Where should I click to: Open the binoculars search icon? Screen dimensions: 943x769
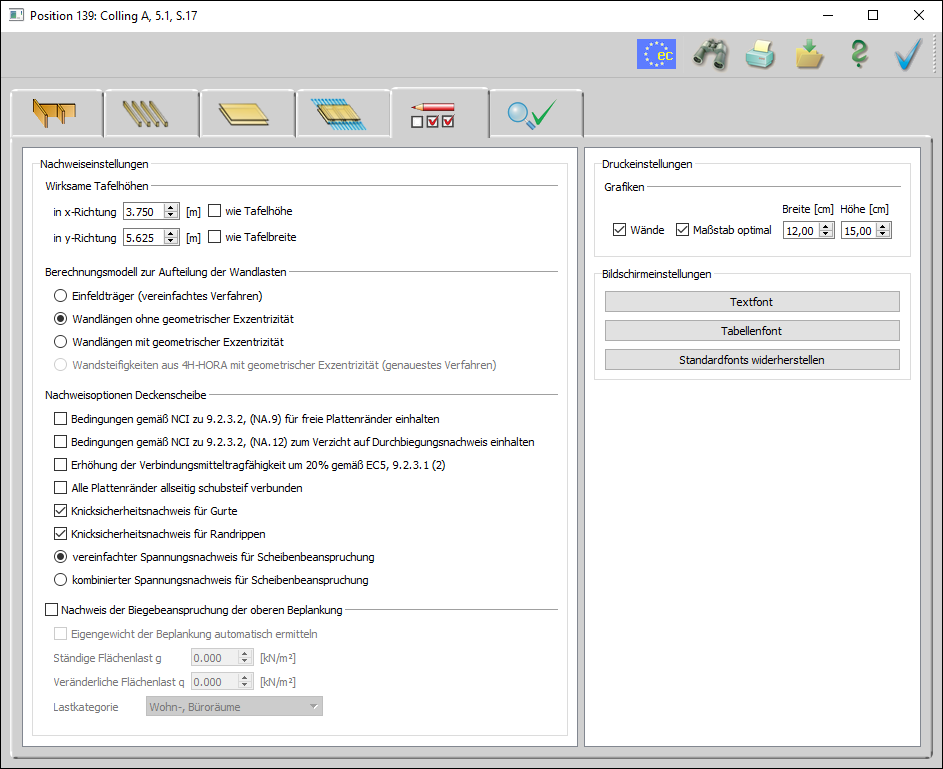[709, 55]
